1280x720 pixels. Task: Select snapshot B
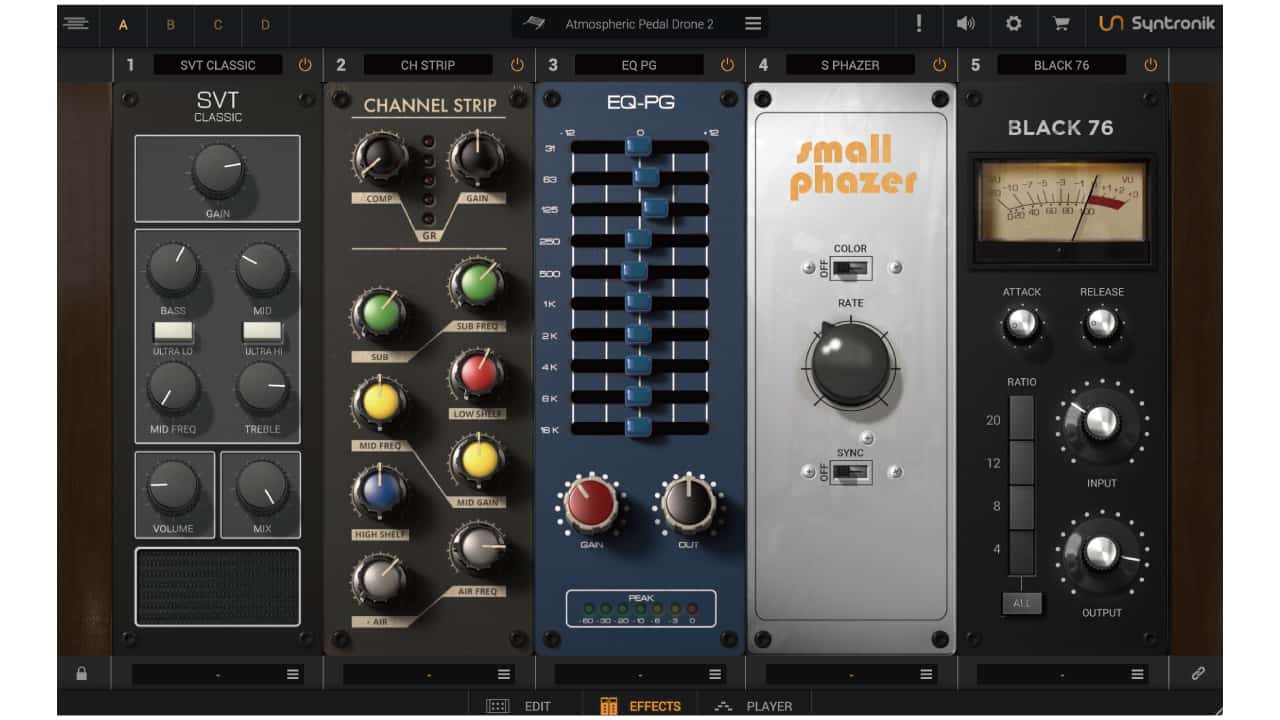170,23
